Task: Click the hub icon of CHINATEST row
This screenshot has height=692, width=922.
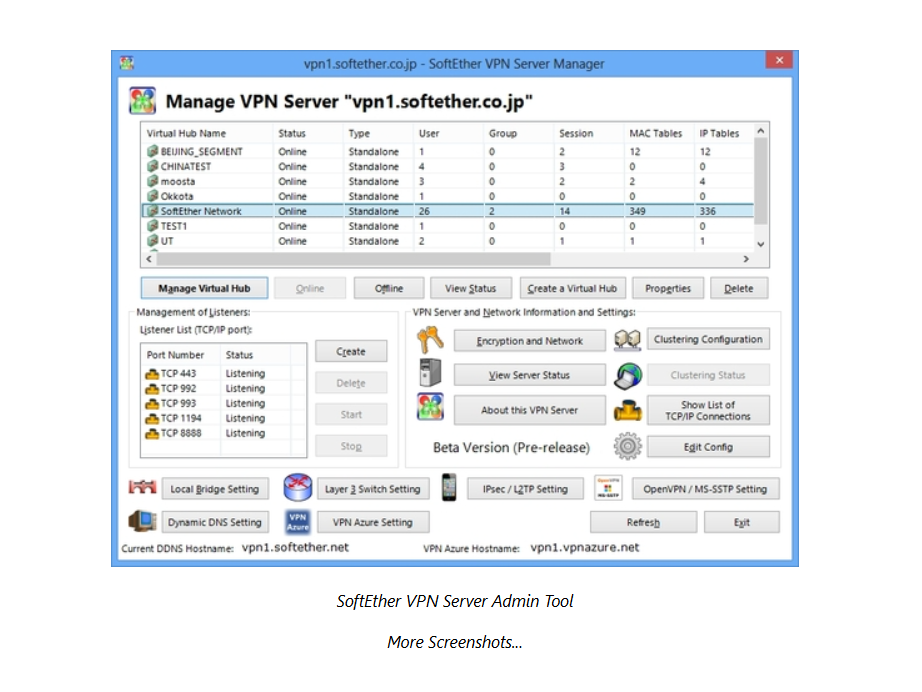Action: pos(152,166)
